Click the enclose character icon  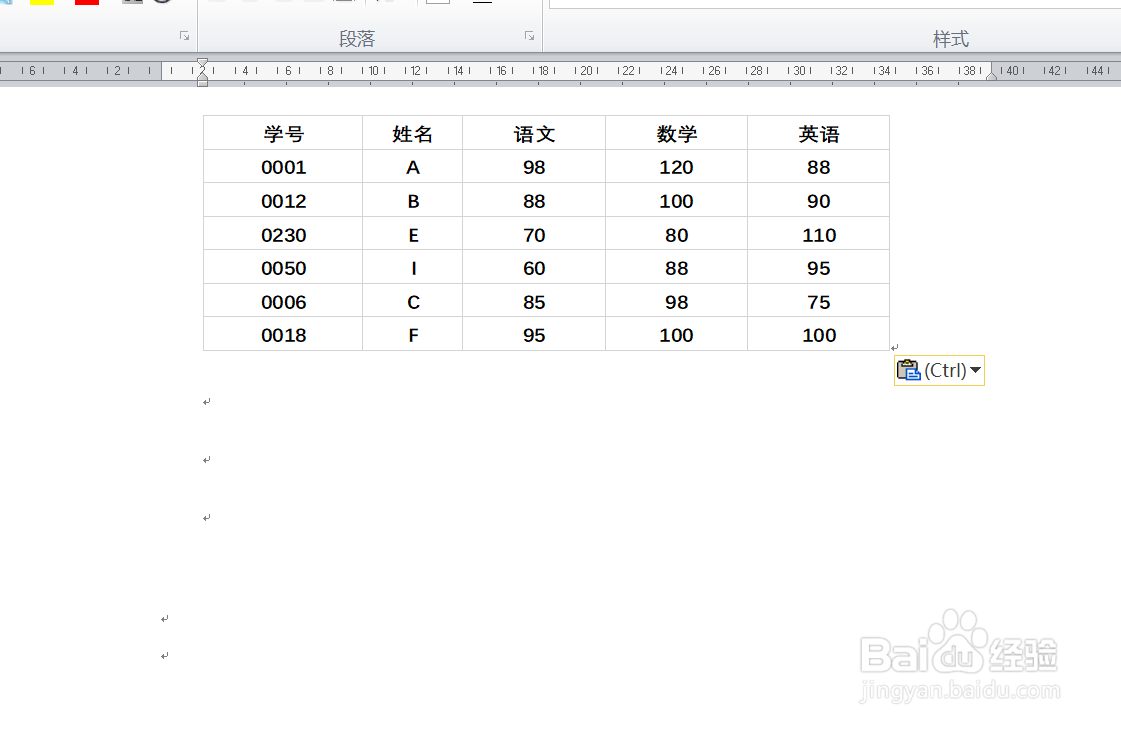(160, 3)
